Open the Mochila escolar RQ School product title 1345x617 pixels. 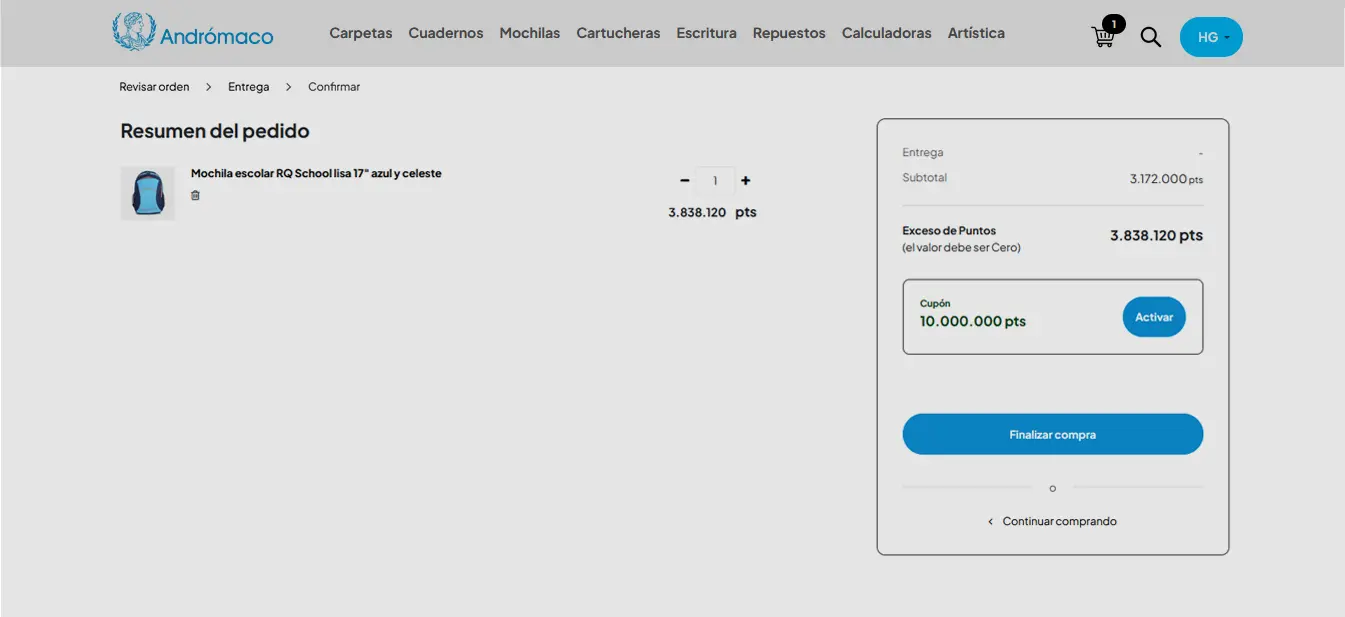coord(316,173)
